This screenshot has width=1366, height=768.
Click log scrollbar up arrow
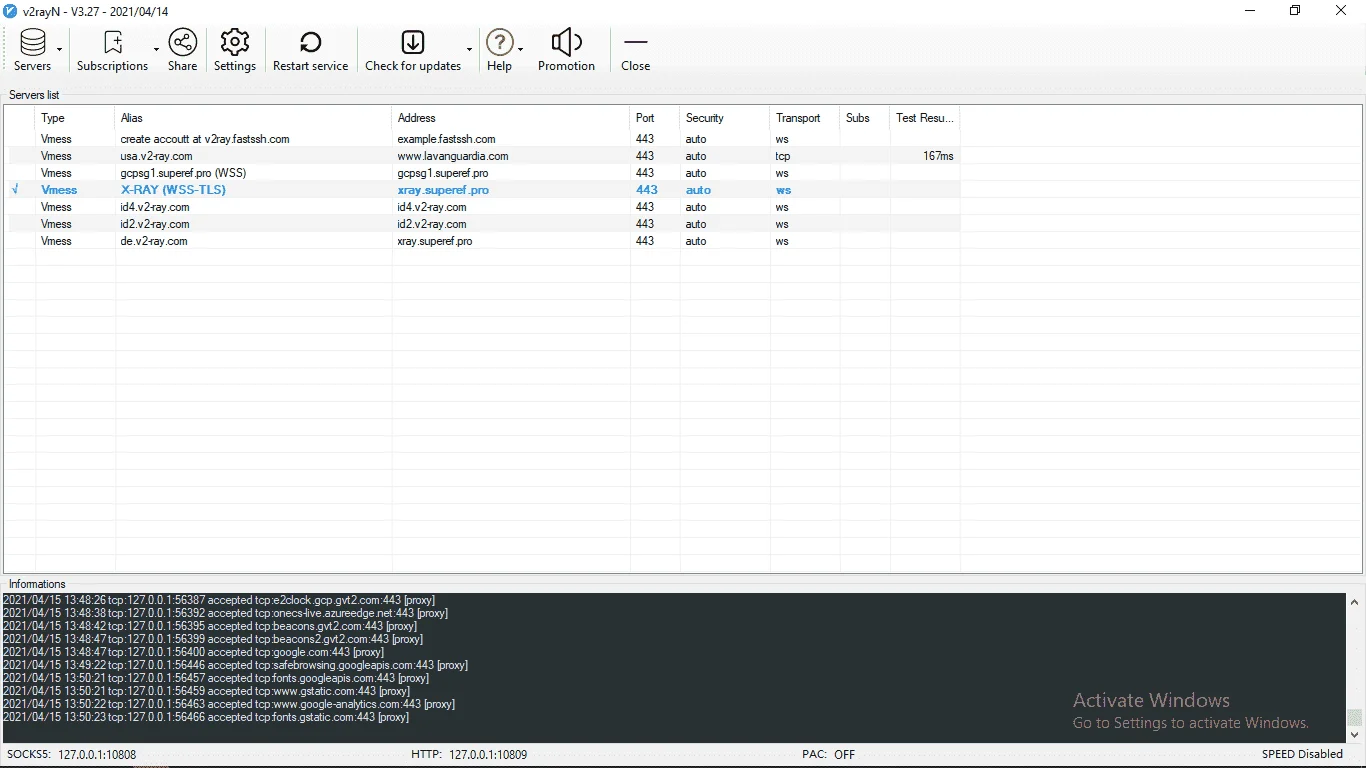[1355, 602]
